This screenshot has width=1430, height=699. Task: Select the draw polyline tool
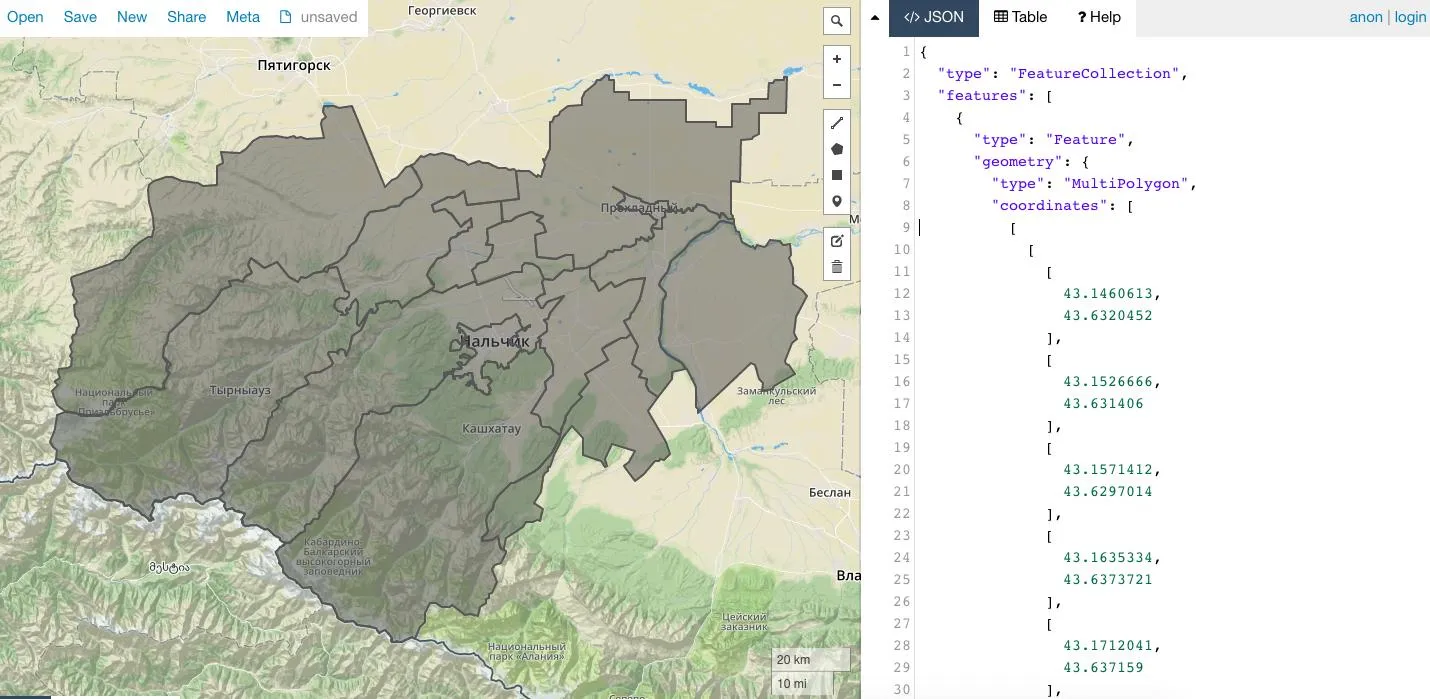[x=837, y=123]
